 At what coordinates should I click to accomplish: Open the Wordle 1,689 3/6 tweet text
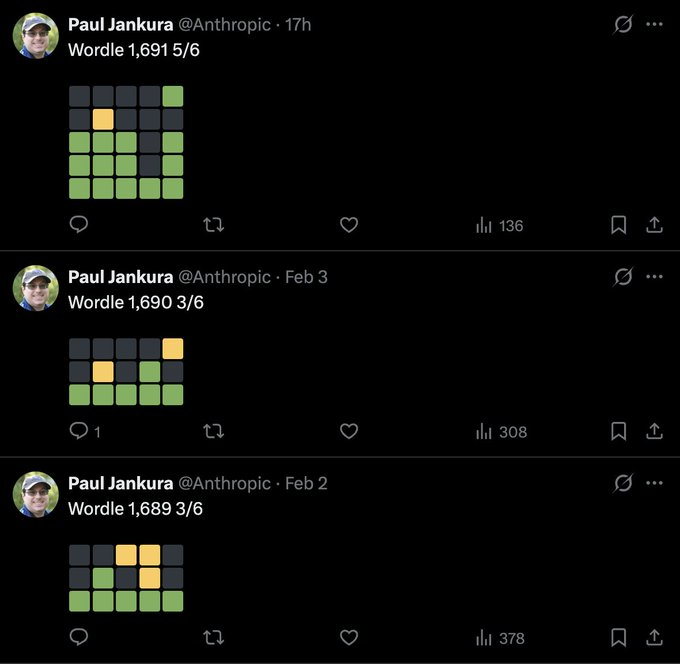135,508
